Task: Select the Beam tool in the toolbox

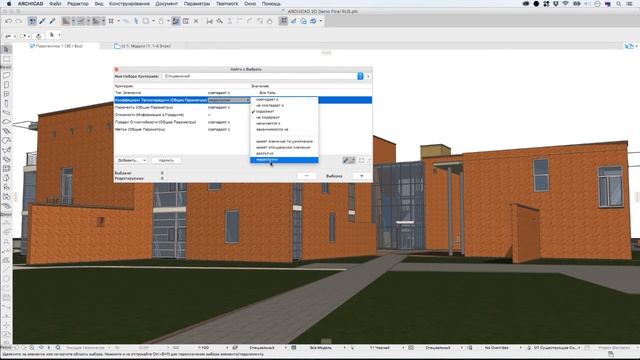Action: [6, 113]
